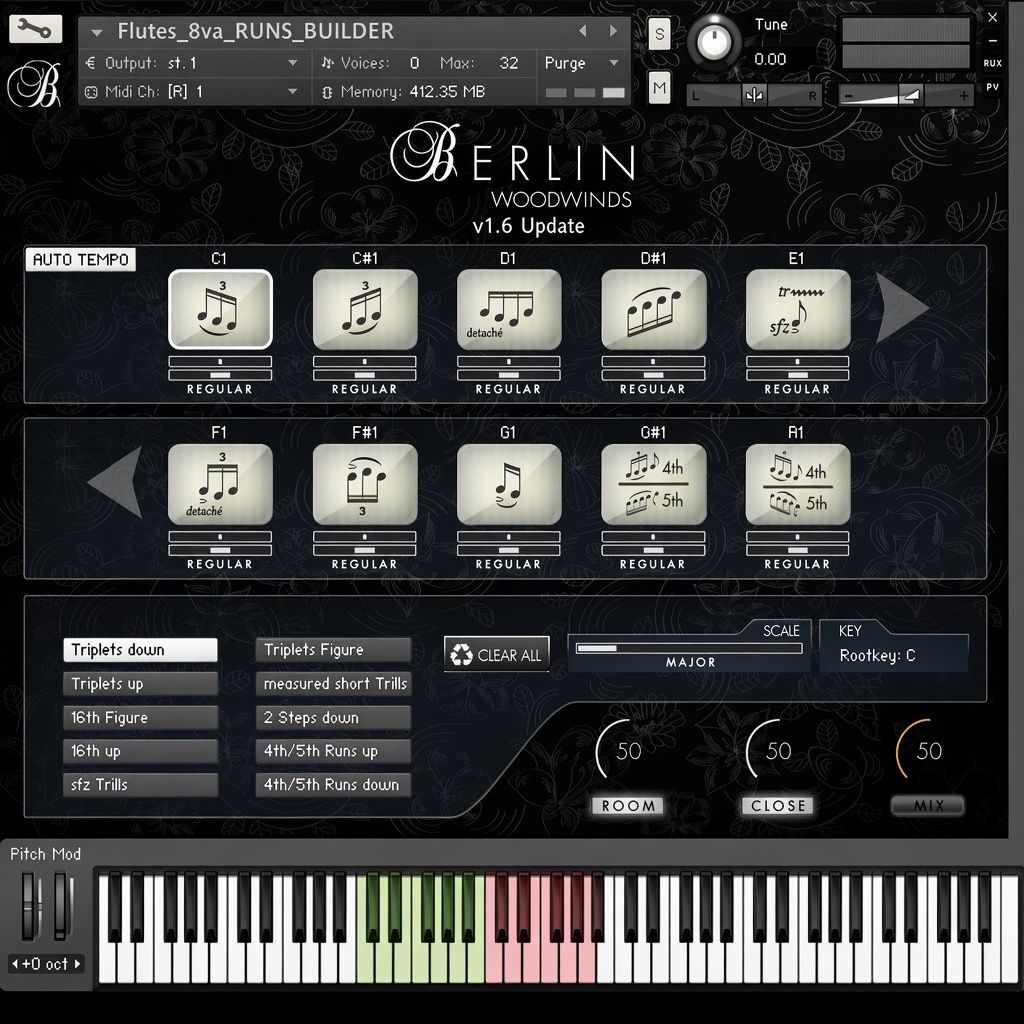The height and width of the screenshot is (1024, 1024).
Task: Select the D1 detaché sixteenths pattern slot
Action: [509, 309]
